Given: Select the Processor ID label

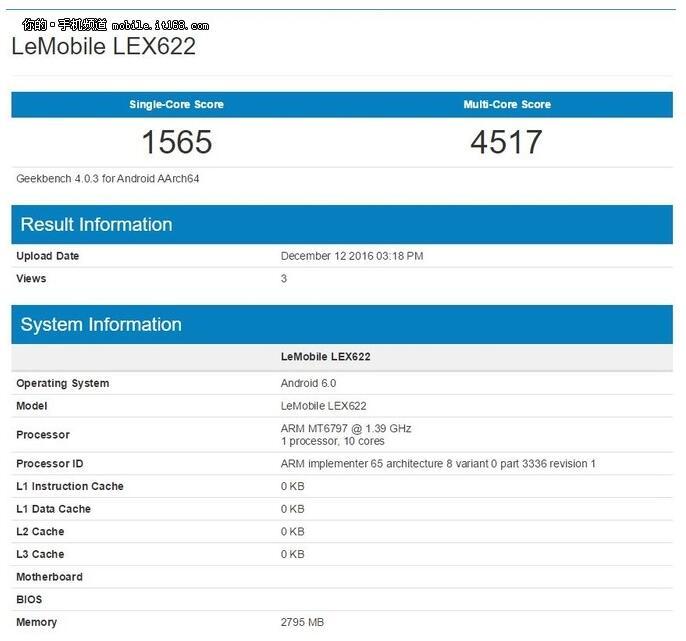Looking at the screenshot, I should (49, 464).
